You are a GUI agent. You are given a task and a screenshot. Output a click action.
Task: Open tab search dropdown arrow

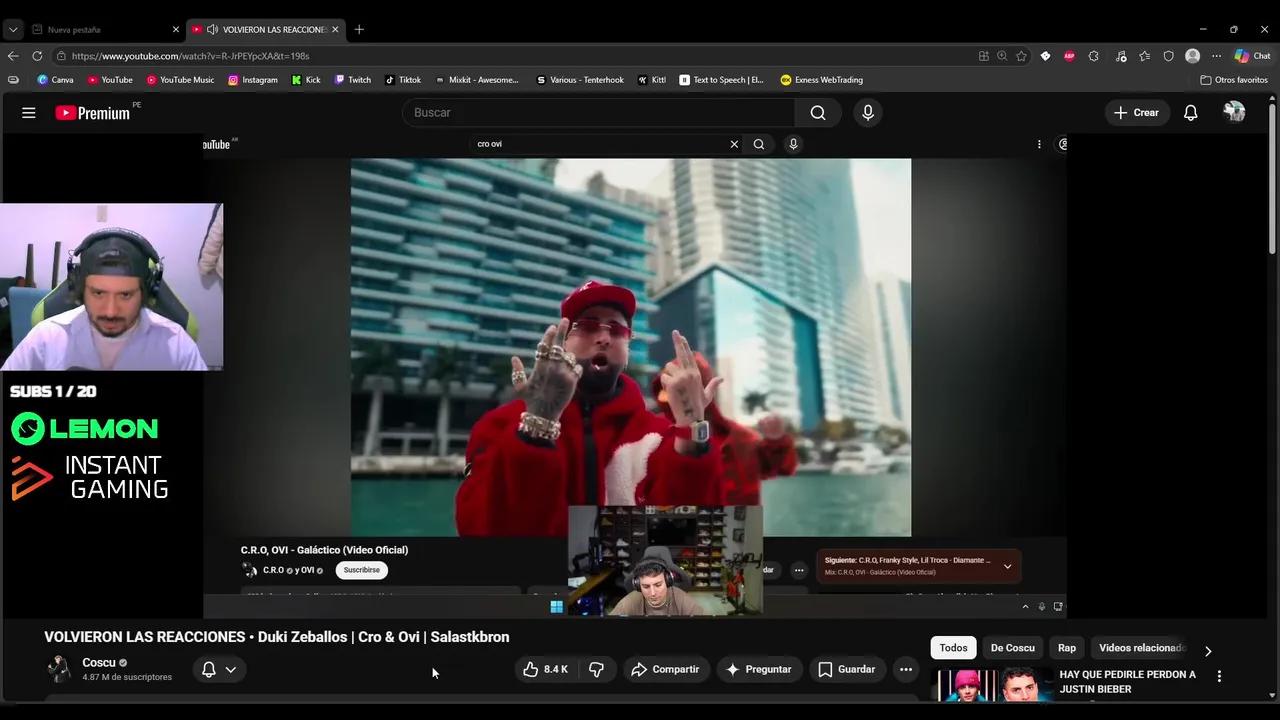coord(13,29)
